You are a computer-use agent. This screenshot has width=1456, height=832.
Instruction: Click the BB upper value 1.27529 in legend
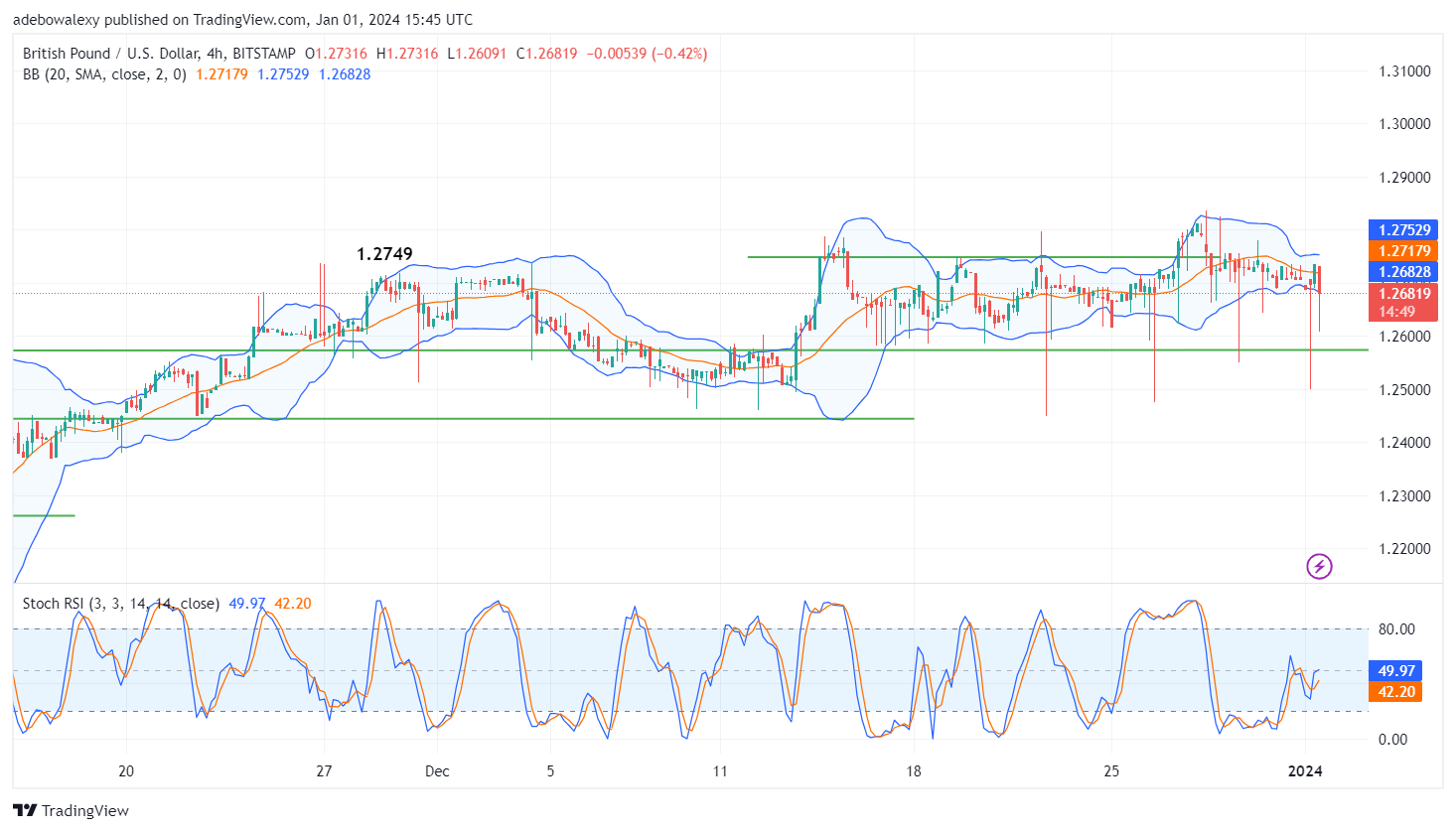point(283,74)
